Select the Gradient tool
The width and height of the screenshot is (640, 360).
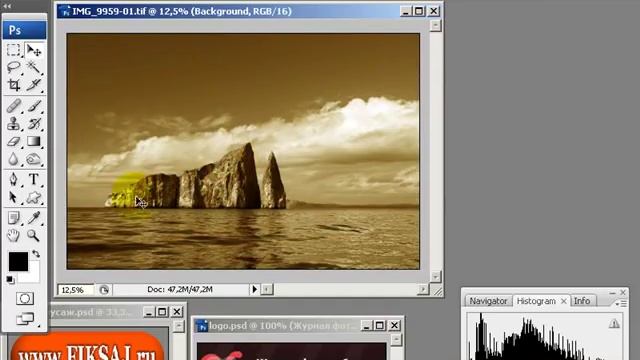(34, 141)
